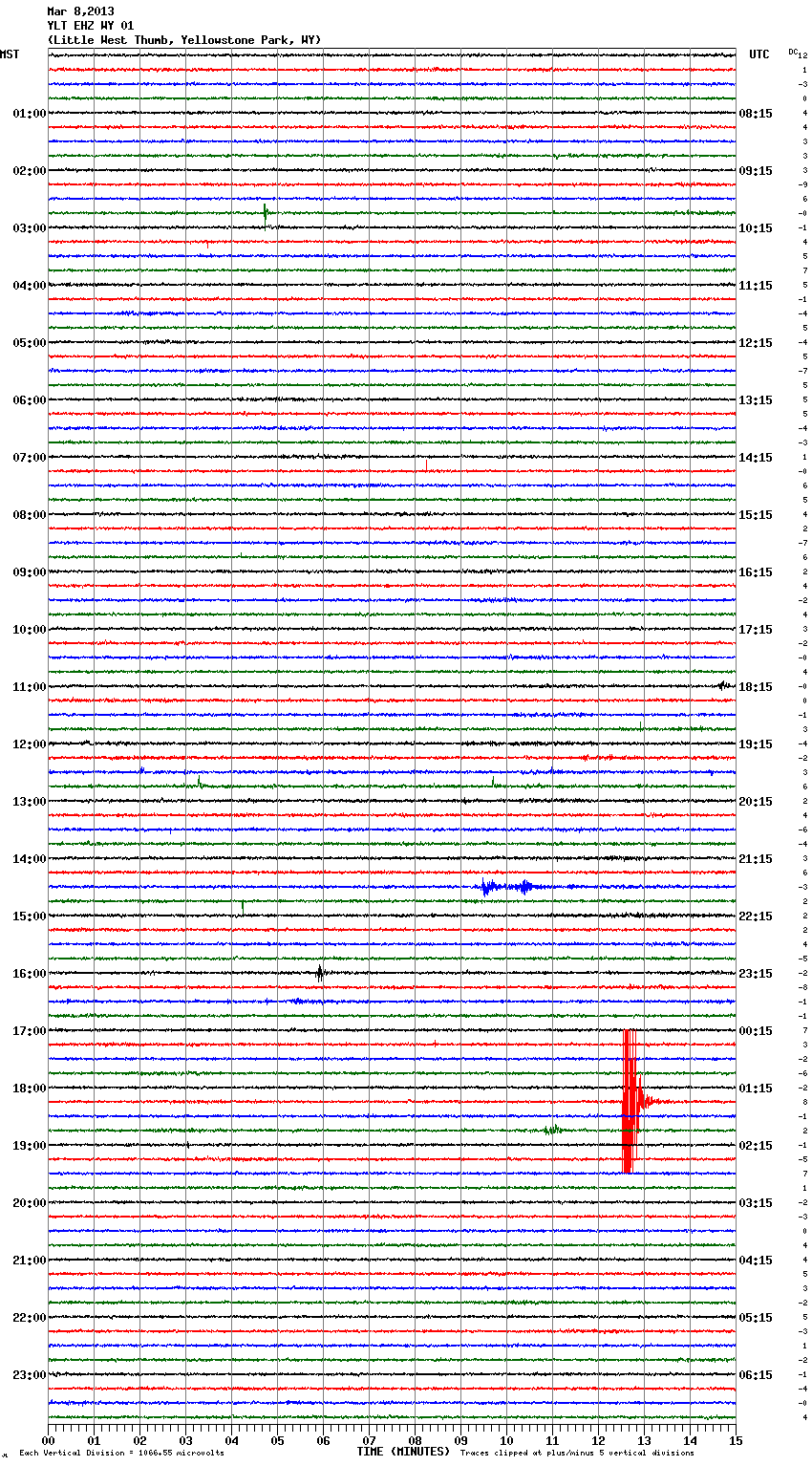
Task: Select the 07:00 MST time label
Action: click(x=30, y=458)
